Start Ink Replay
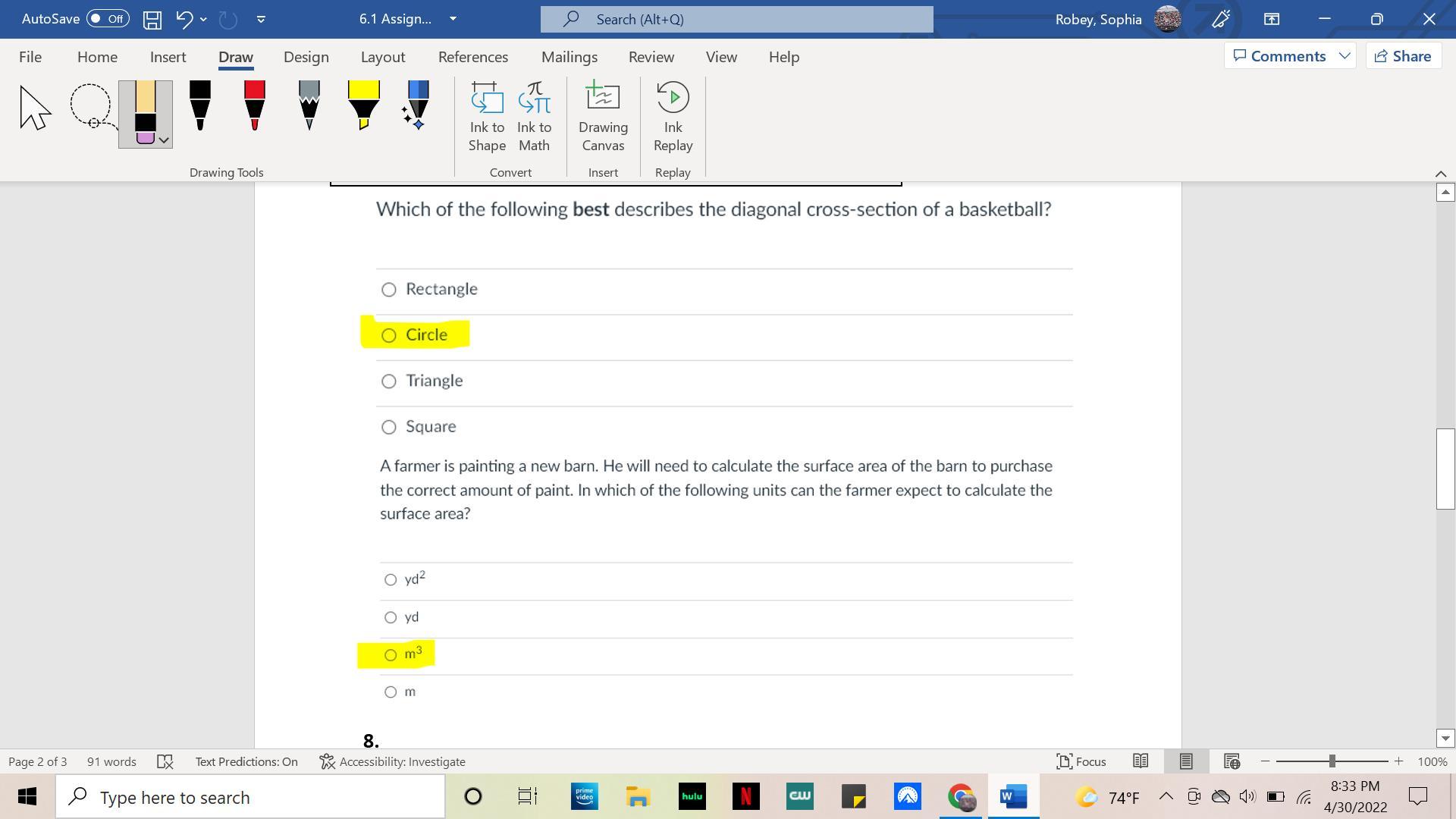Screen dimensions: 1456x819 [673, 117]
